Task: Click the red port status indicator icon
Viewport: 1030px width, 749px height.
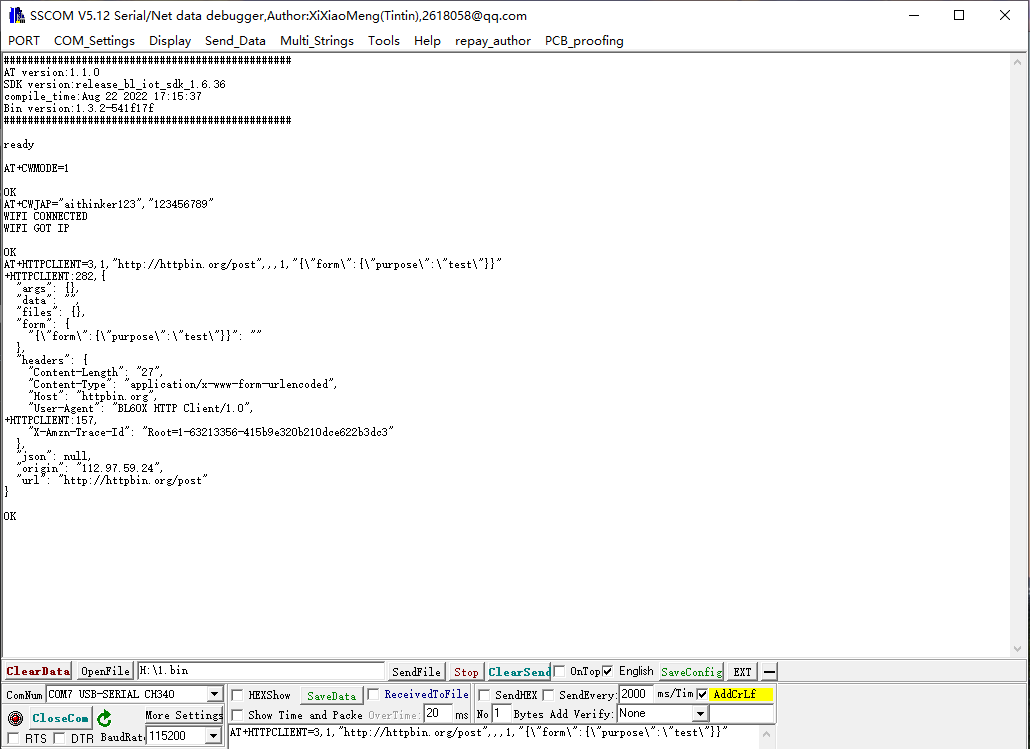Action: click(16, 717)
